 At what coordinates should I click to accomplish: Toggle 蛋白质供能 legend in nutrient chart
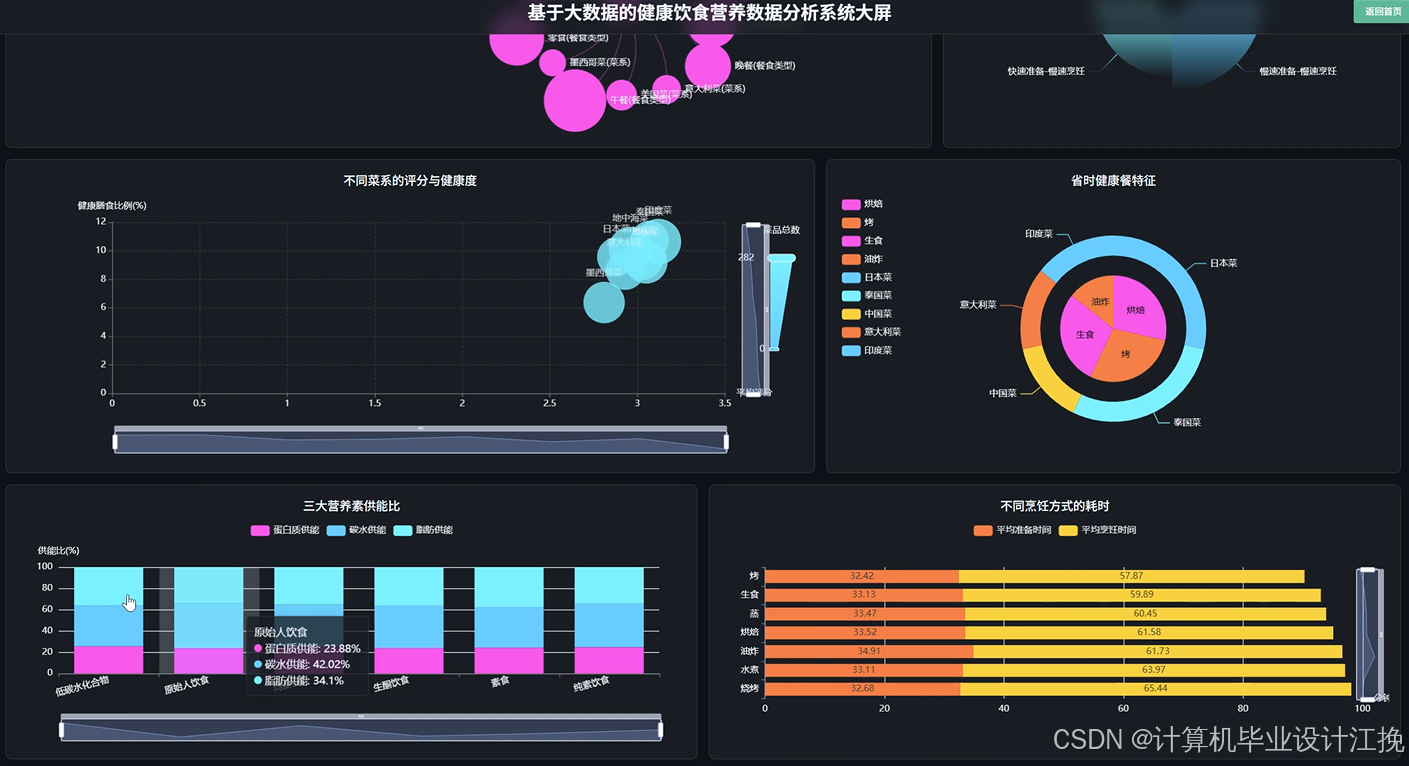pos(285,530)
